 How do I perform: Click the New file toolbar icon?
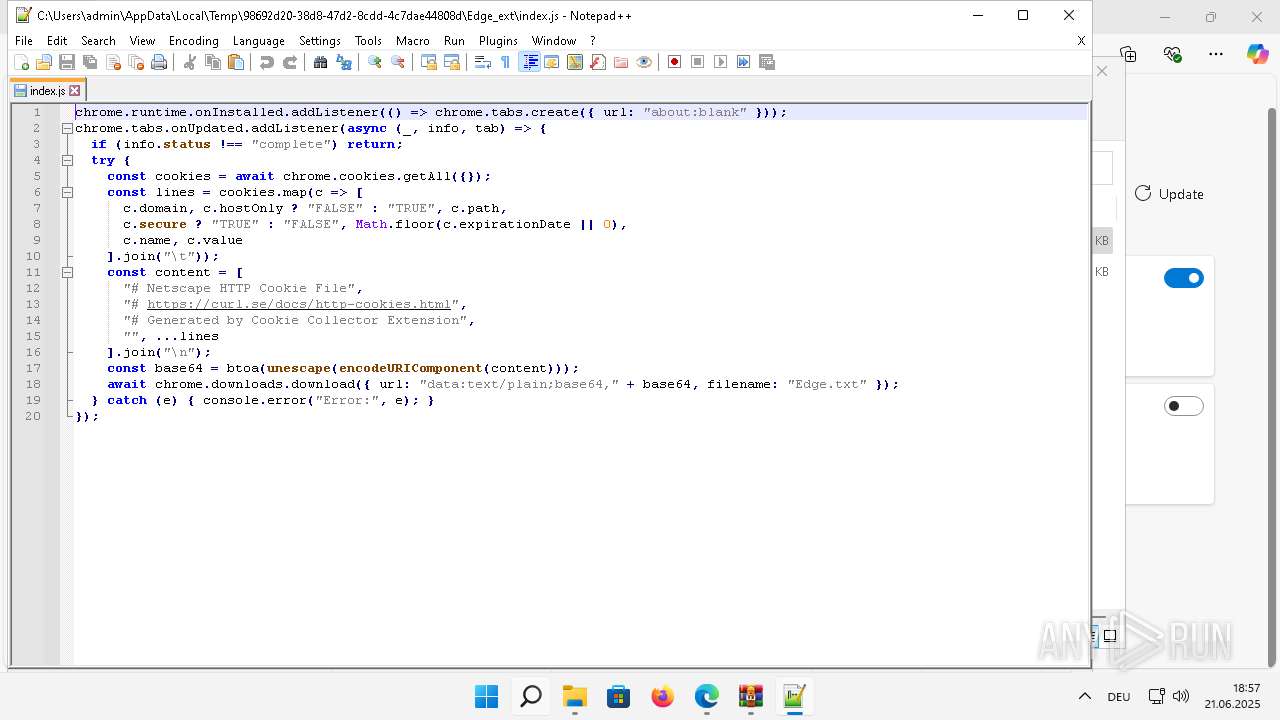(21, 62)
